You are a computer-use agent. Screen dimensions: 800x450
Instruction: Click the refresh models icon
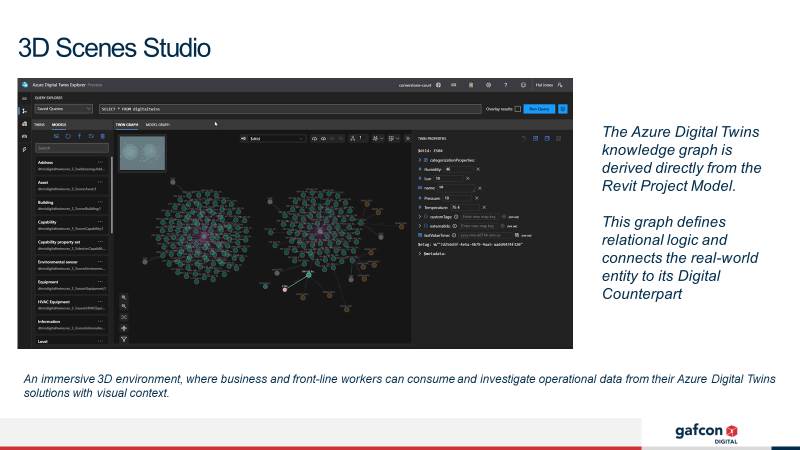(x=68, y=136)
